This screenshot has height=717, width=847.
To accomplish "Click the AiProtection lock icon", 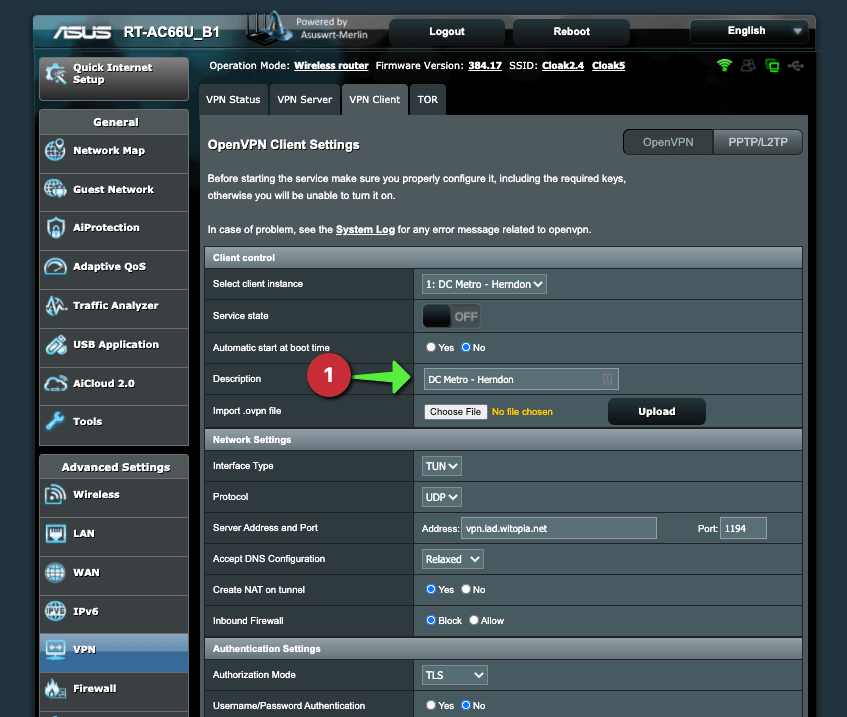I will tap(56, 228).
